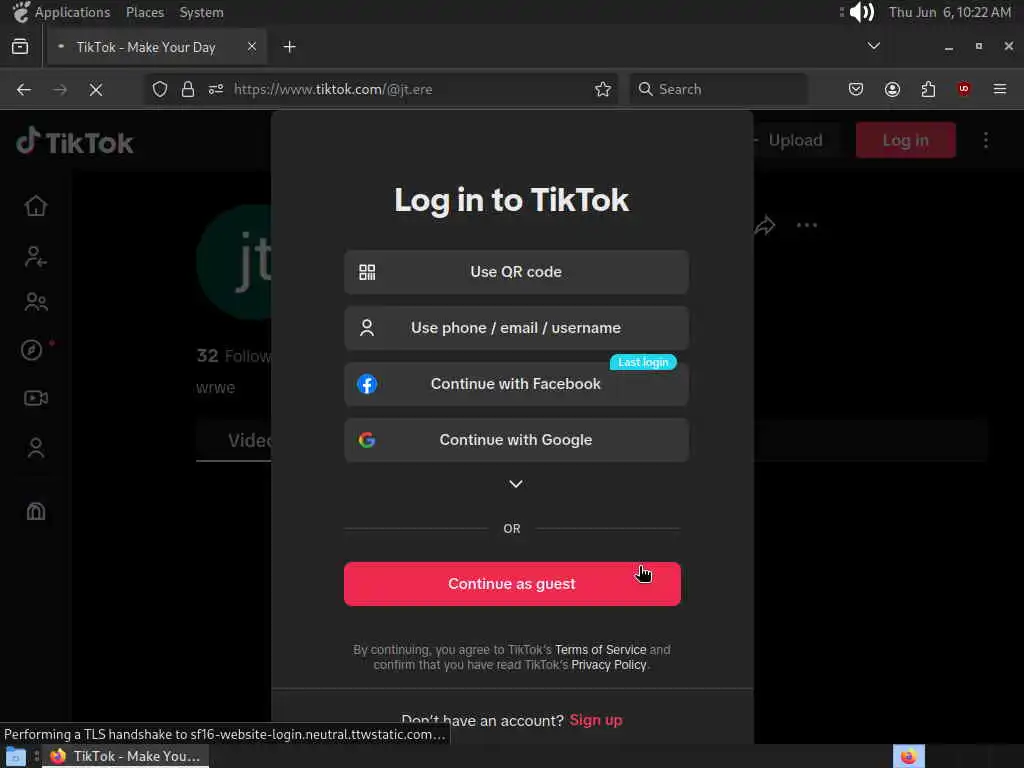Open new tab with plus button
The image size is (1024, 768).
pyautogui.click(x=289, y=47)
